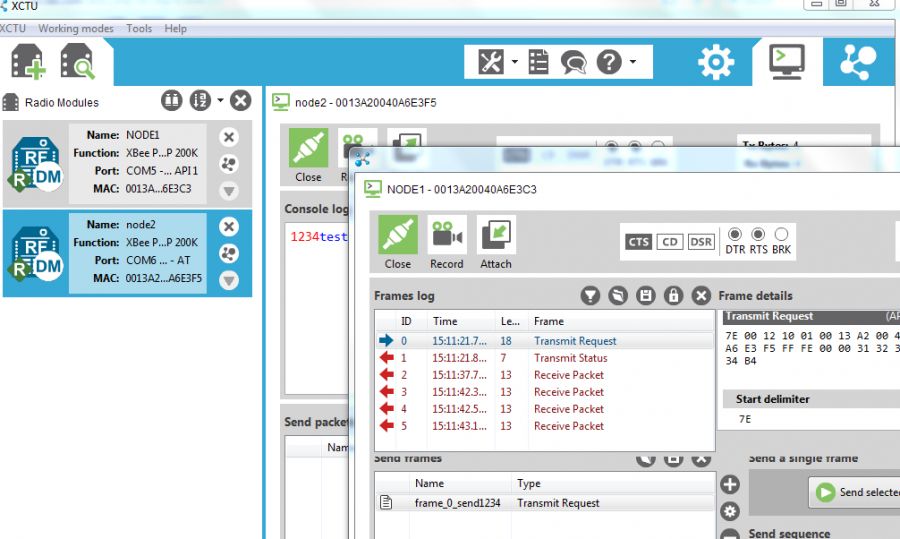The image size is (900, 539).
Task: Select frame 2 Receive Packet row
Action: [x=545, y=375]
